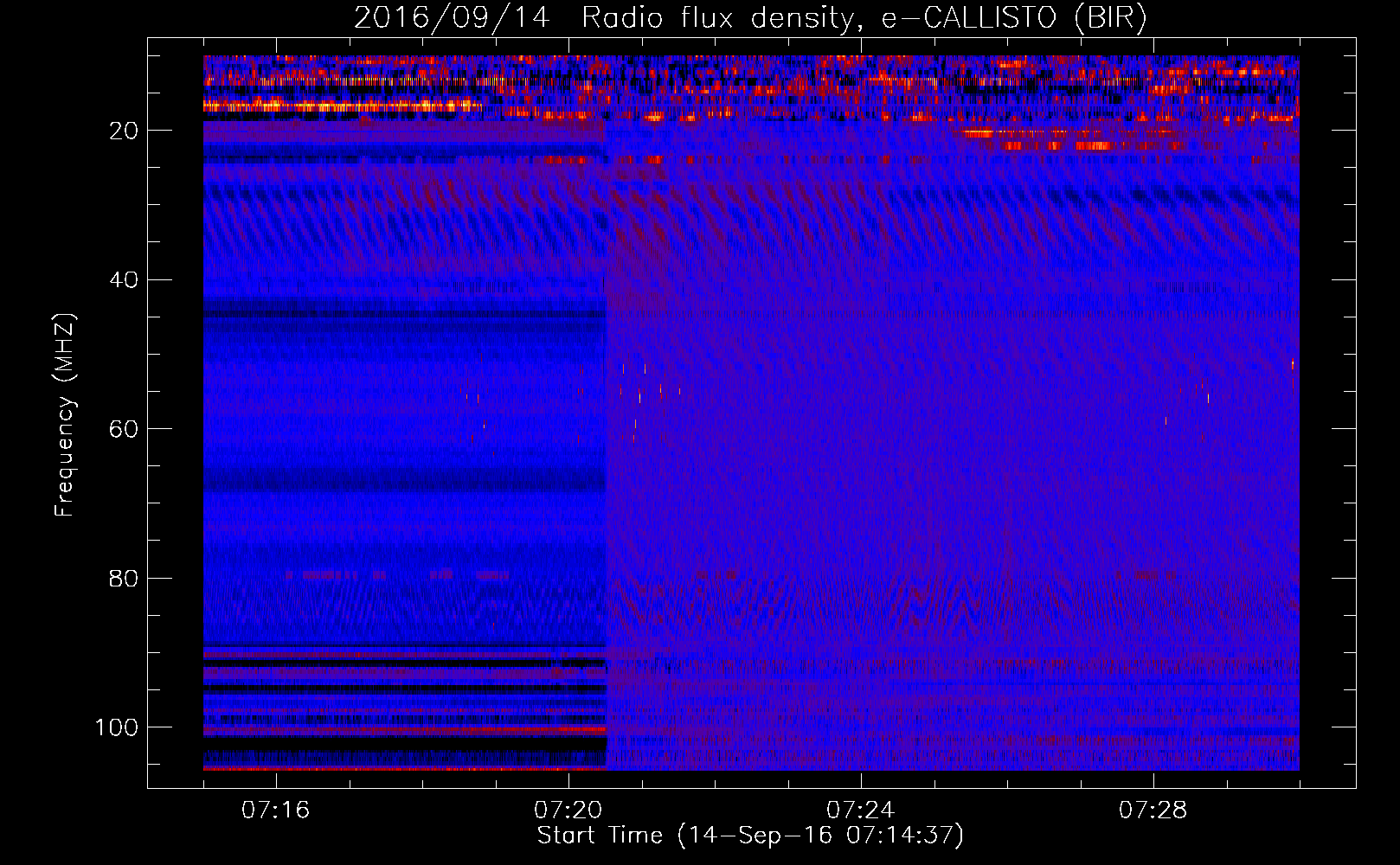This screenshot has height=865, width=1400.
Task: Click the 20 MHz frequency tick label
Action: pyautogui.click(x=124, y=131)
